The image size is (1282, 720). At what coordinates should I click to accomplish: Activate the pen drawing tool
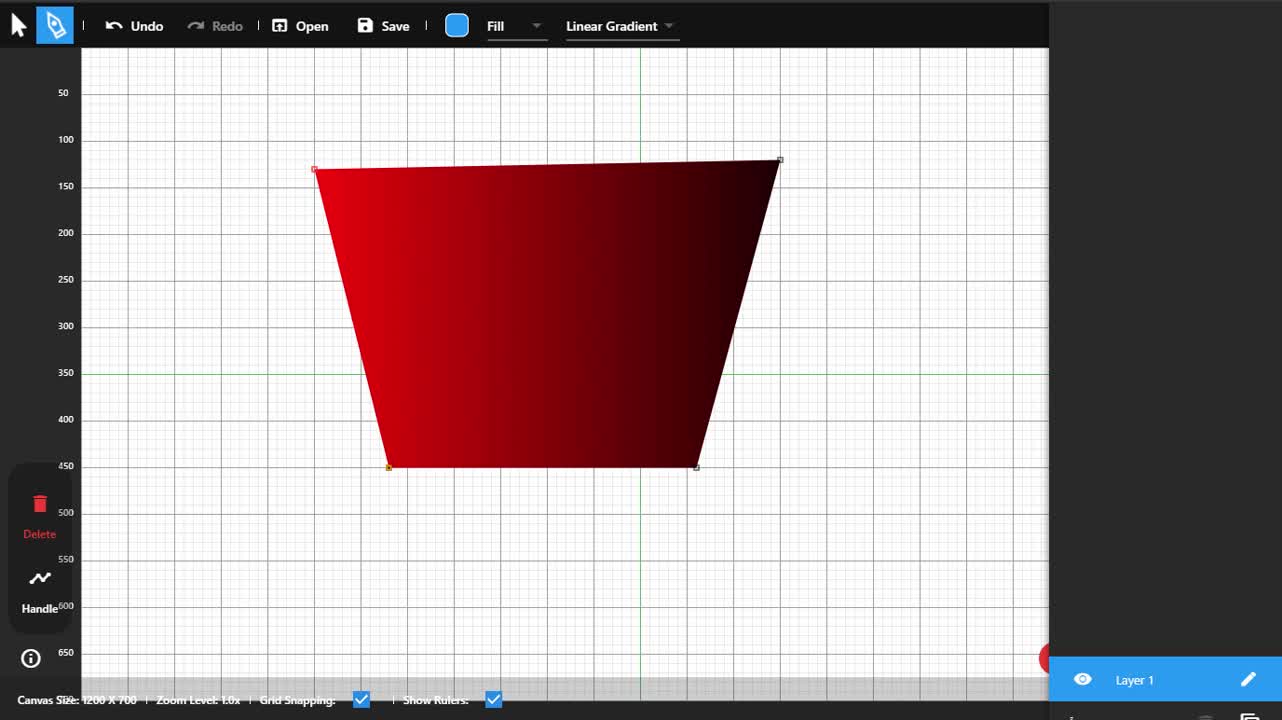[x=55, y=26]
